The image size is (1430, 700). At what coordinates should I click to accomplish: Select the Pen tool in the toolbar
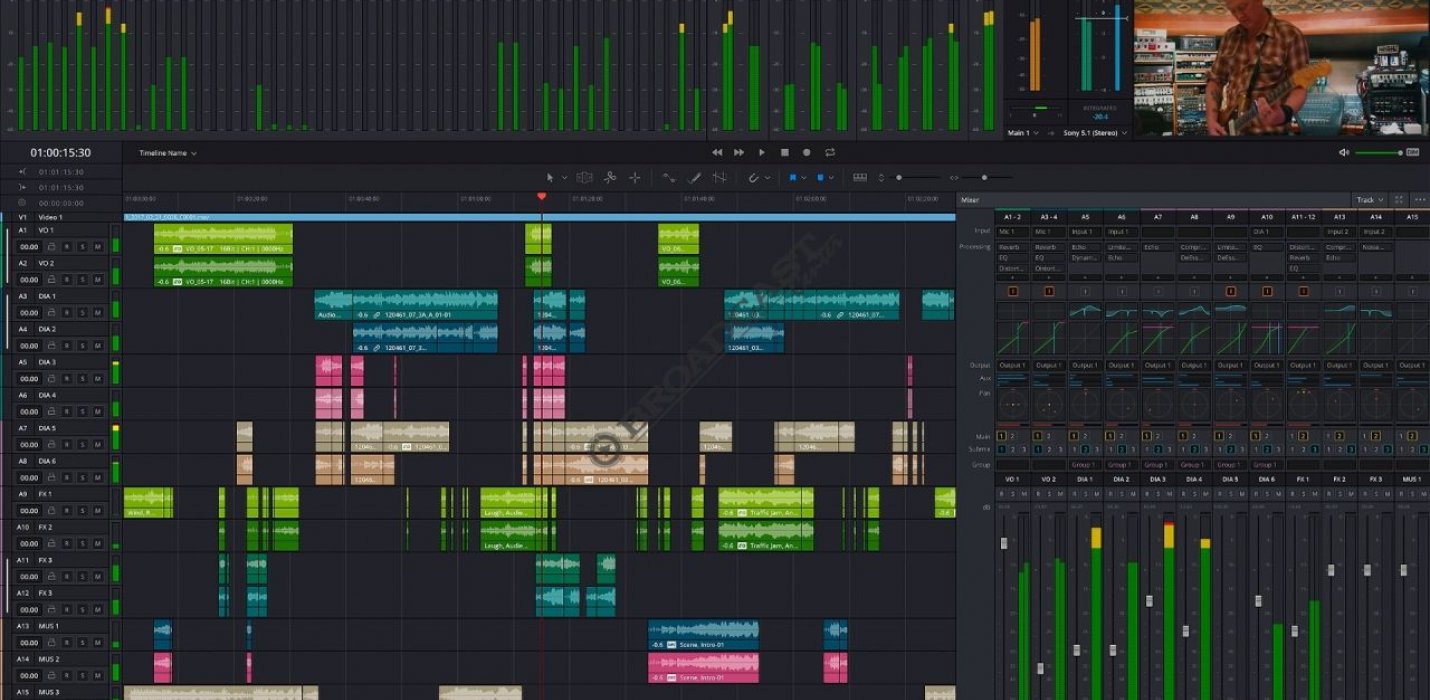695,180
